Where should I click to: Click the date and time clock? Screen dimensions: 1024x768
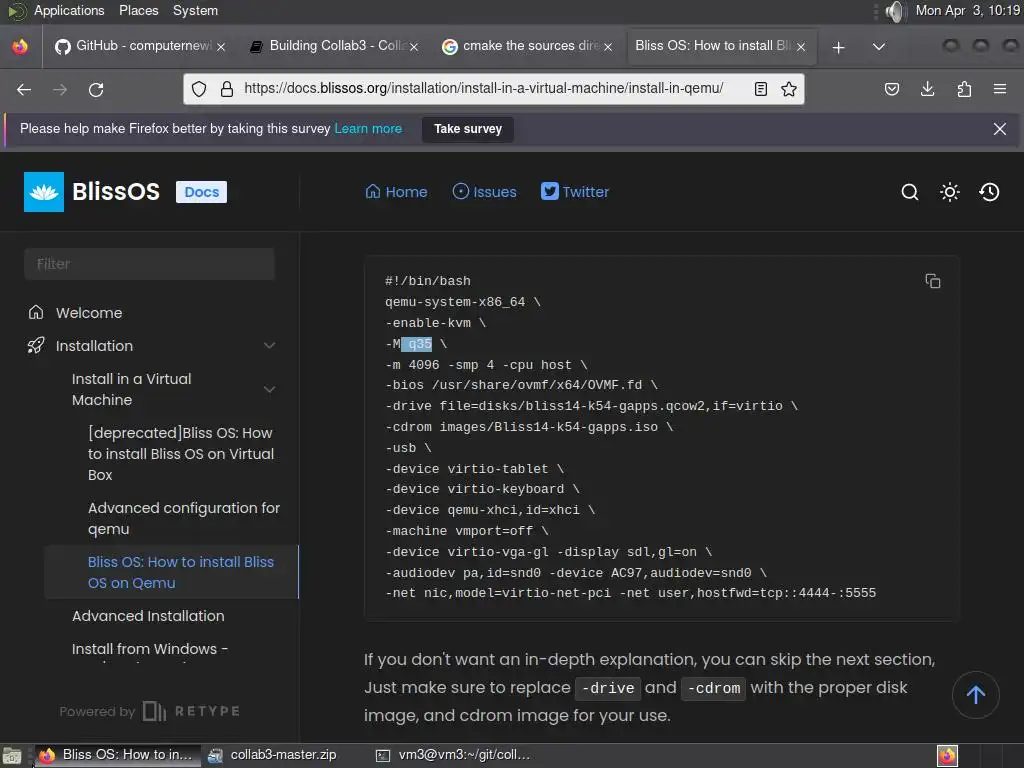tap(968, 10)
